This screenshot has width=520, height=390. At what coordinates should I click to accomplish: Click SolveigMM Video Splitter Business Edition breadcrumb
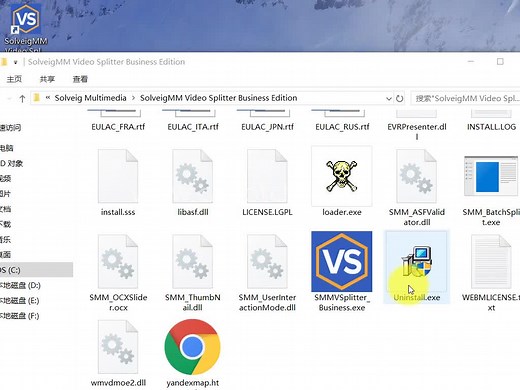coord(218,98)
